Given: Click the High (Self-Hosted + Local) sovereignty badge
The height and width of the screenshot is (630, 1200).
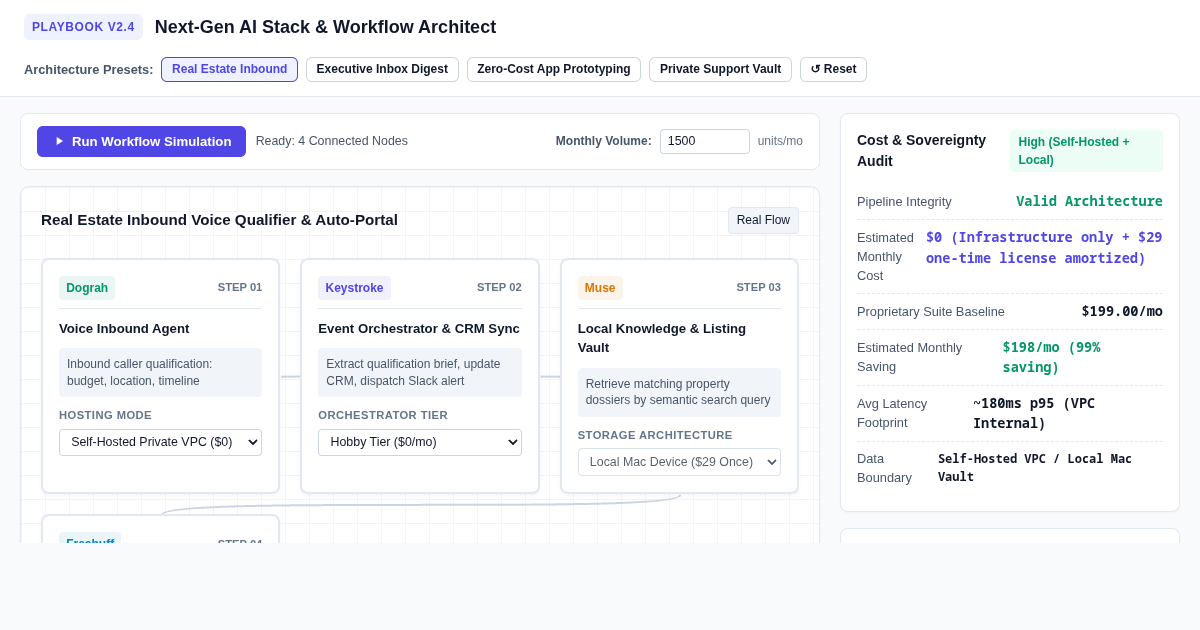Looking at the screenshot, I should pyautogui.click(x=1086, y=151).
